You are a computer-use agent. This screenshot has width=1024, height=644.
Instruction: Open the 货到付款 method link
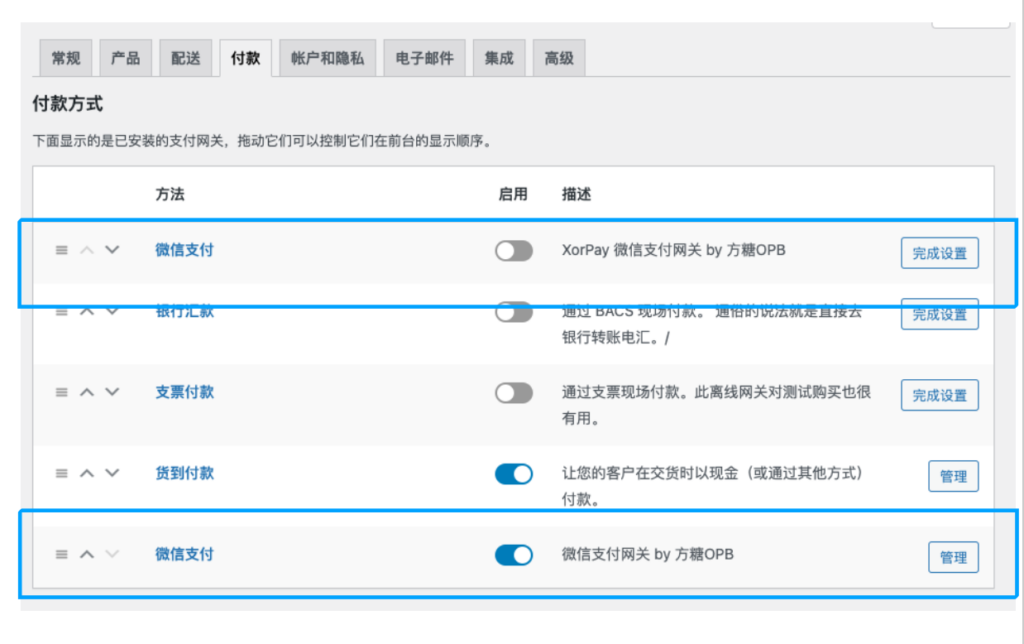point(184,473)
